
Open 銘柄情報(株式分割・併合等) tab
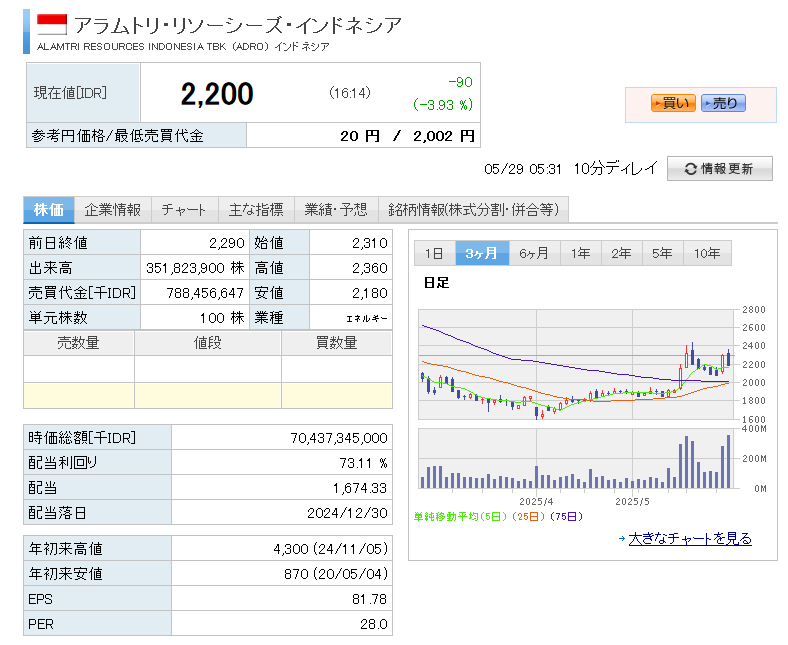(473, 210)
